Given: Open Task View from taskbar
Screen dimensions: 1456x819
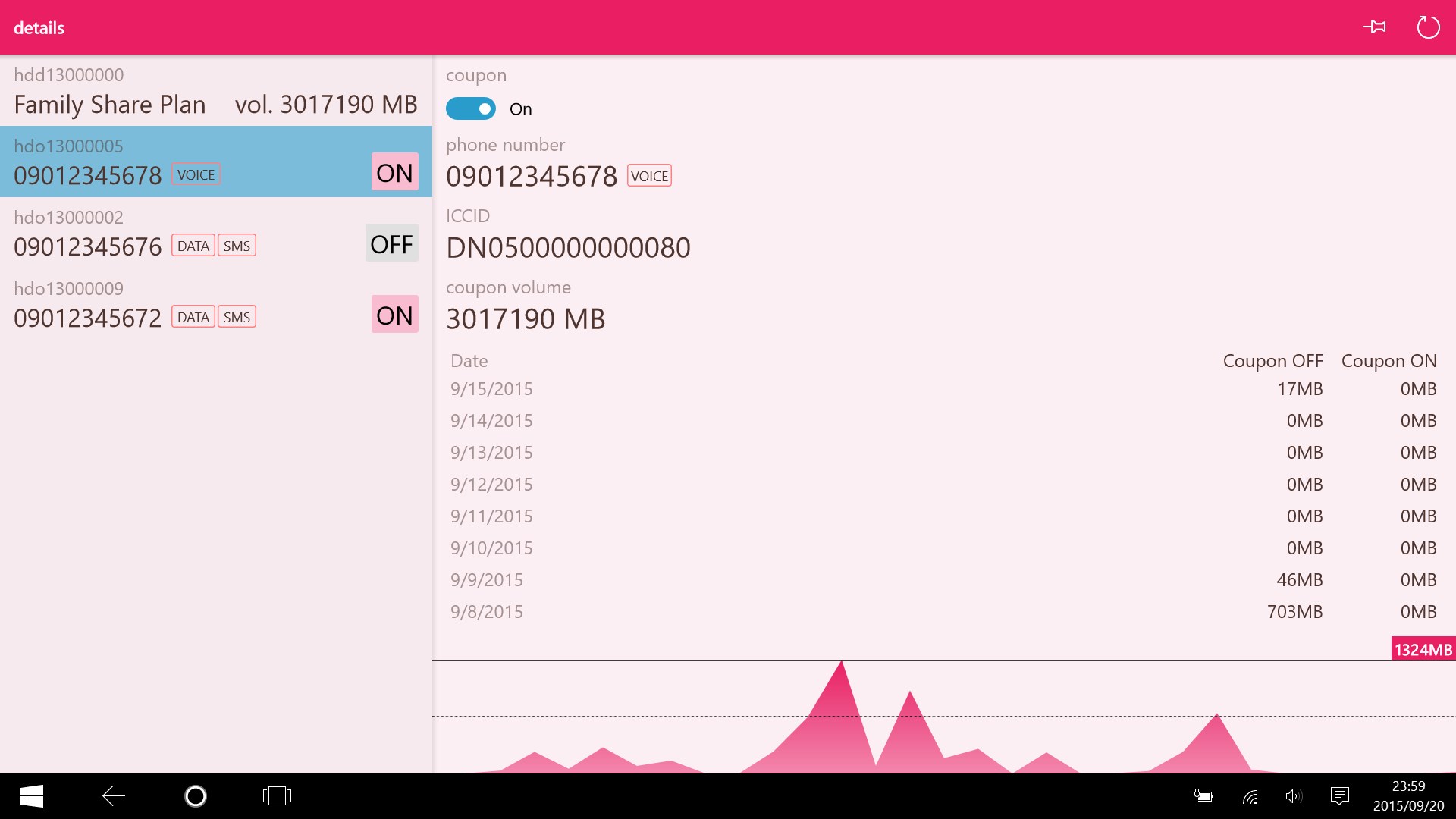Looking at the screenshot, I should click(x=277, y=796).
